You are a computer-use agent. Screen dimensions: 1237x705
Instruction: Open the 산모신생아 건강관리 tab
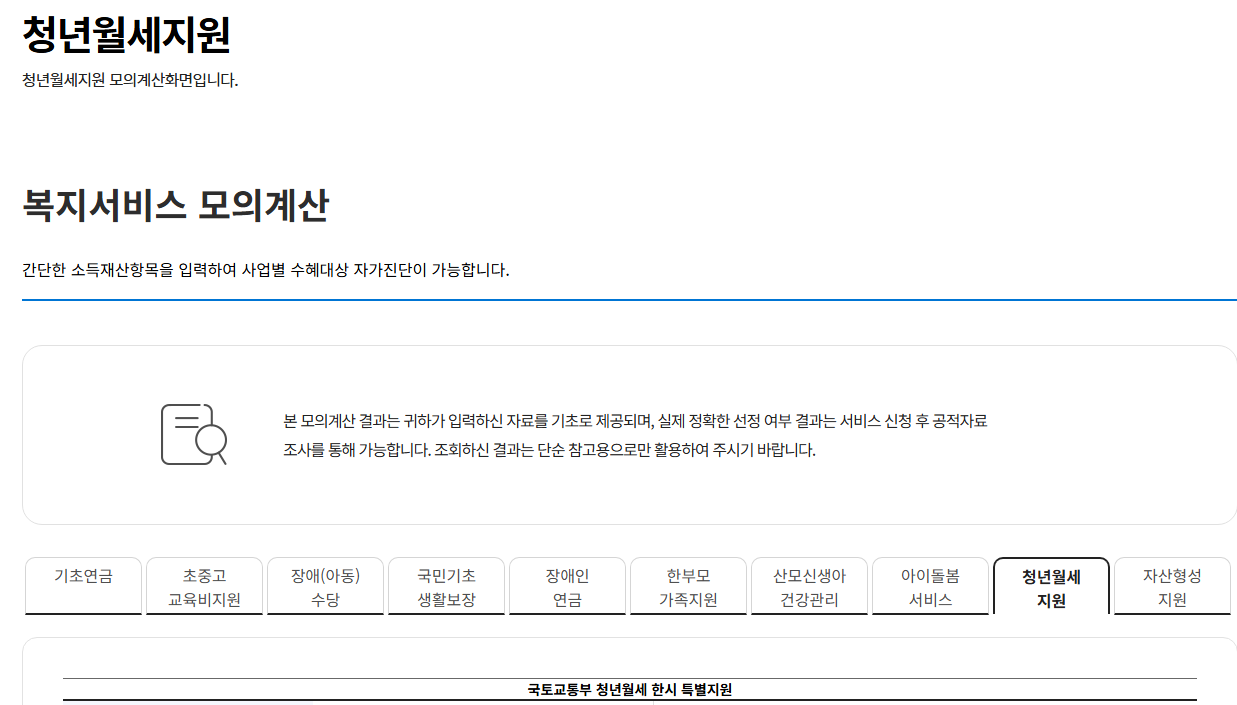click(809, 586)
